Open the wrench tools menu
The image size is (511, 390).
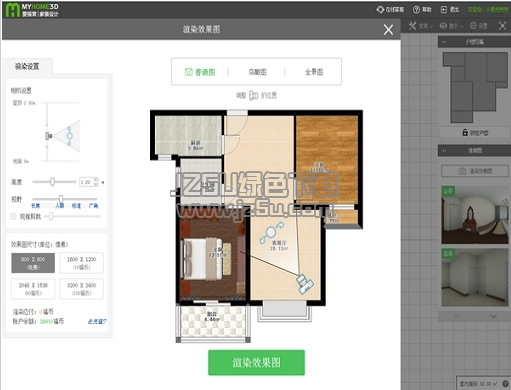point(412,26)
